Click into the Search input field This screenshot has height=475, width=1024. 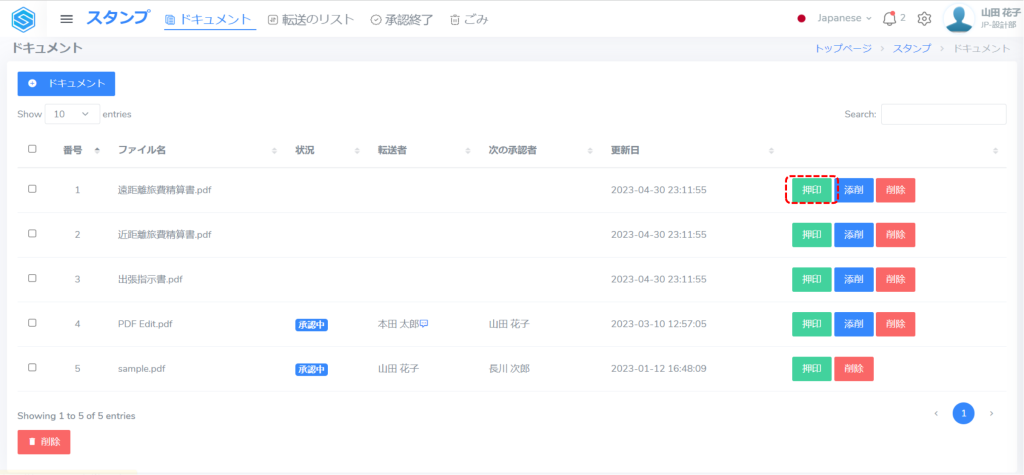[943, 114]
